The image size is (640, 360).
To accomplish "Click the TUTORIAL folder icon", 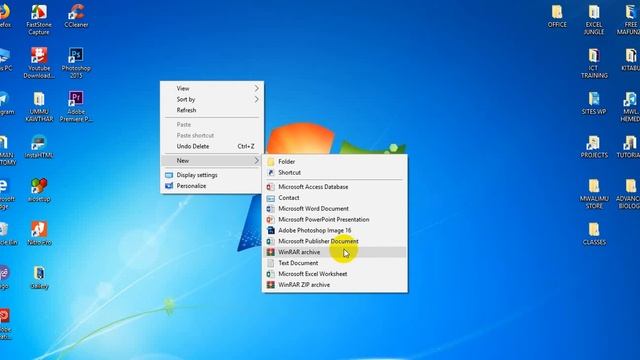I will (x=629, y=147).
